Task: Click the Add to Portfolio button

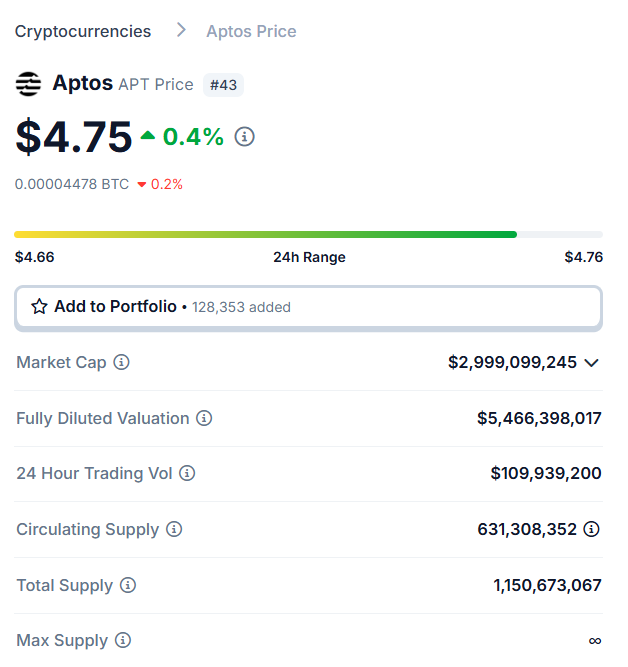Action: tap(308, 308)
